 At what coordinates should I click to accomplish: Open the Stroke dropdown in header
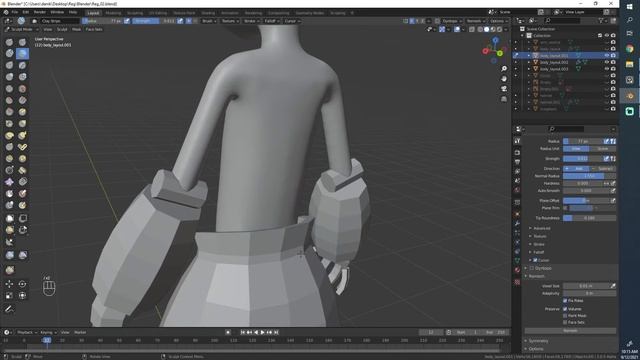pyautogui.click(x=251, y=21)
